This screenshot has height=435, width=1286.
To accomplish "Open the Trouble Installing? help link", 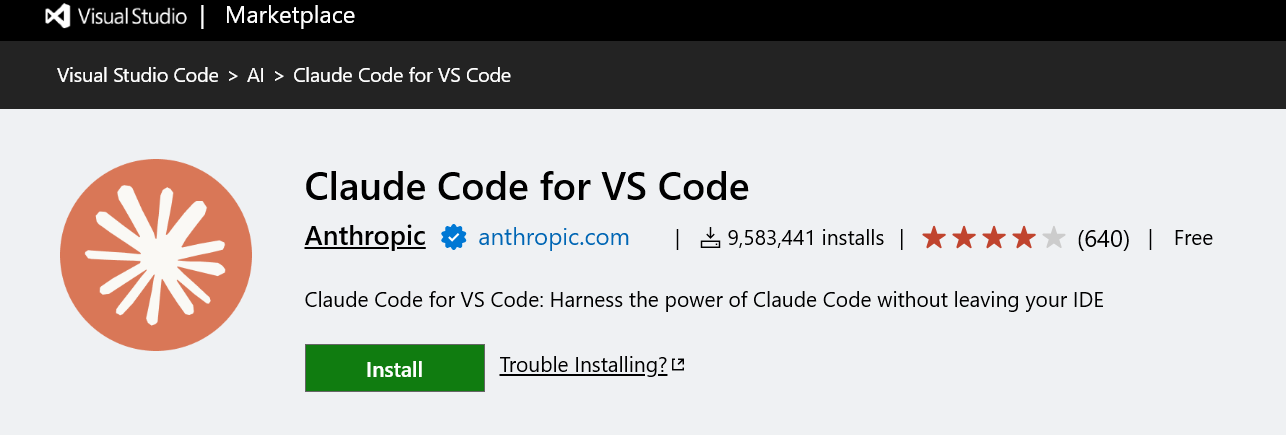I will tap(583, 365).
